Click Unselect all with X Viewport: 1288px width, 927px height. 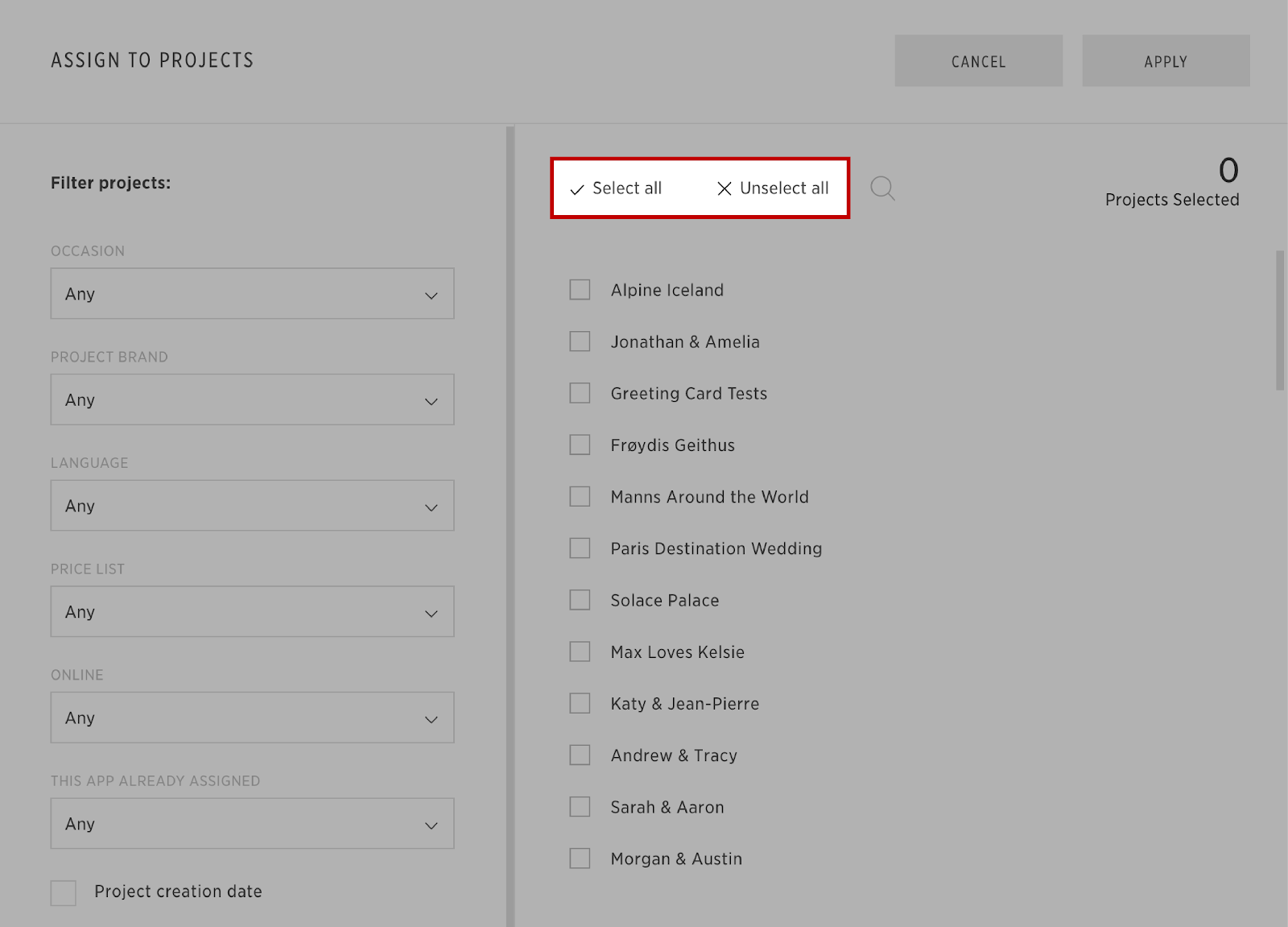pyautogui.click(x=773, y=188)
